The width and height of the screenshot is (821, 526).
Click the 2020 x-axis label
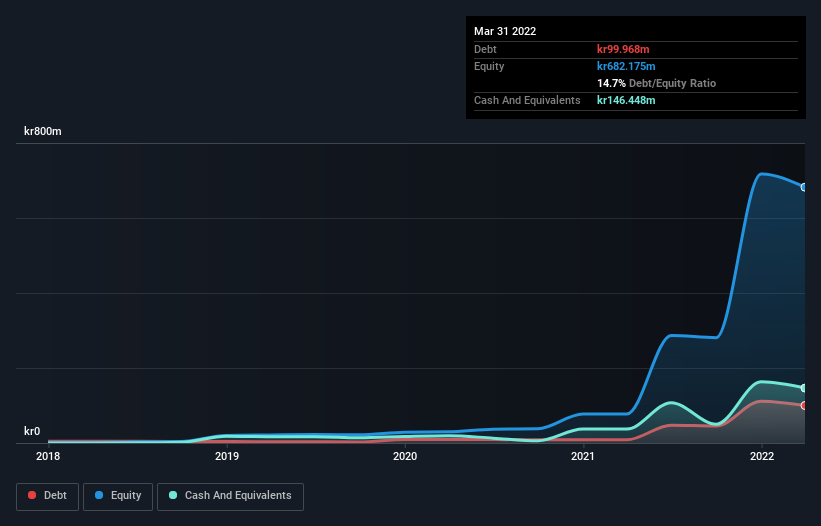point(405,456)
